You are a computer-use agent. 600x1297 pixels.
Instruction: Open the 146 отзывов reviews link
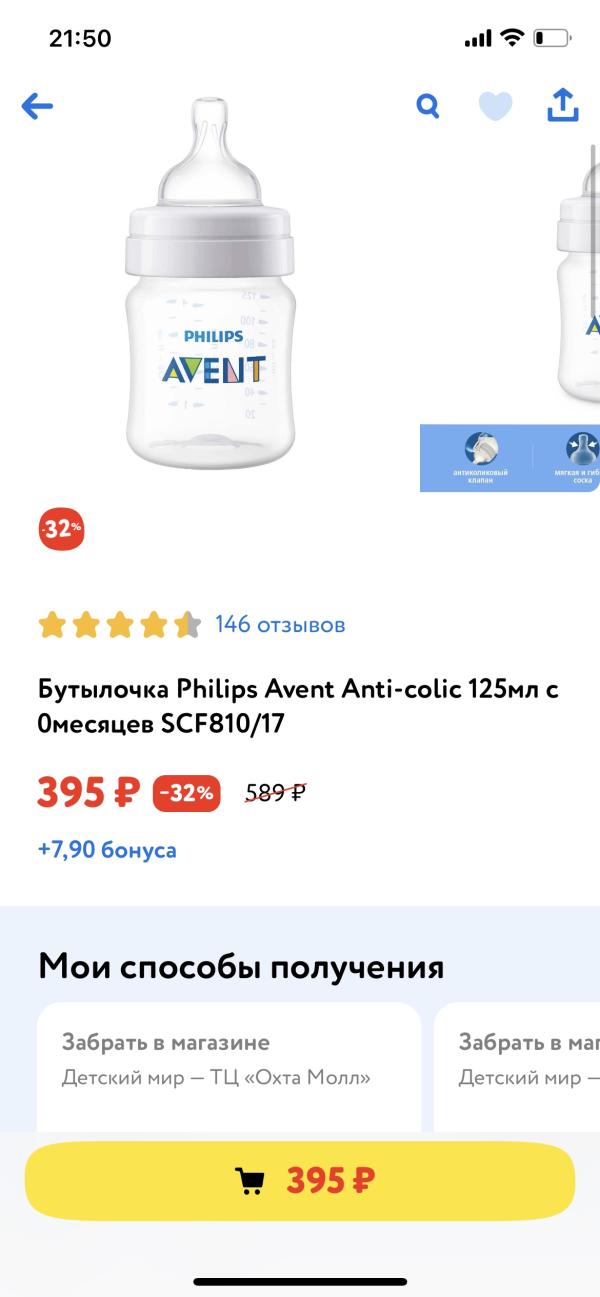point(280,625)
